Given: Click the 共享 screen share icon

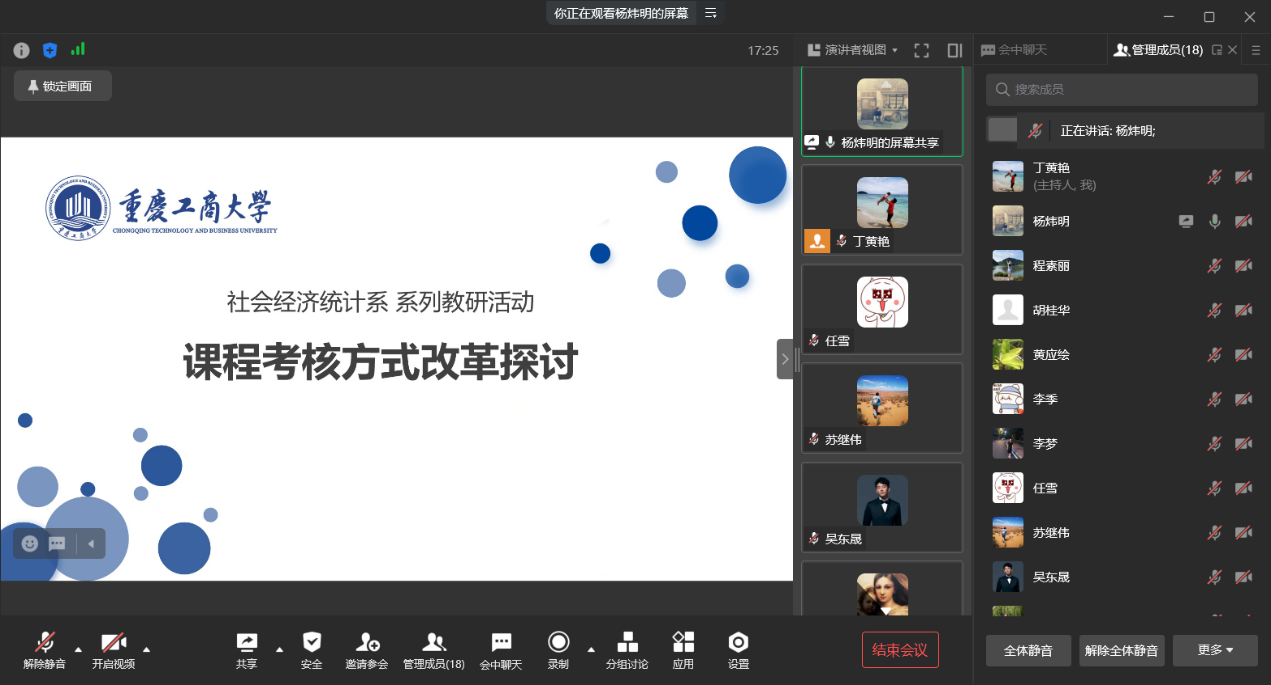Looking at the screenshot, I should click(x=246, y=642).
